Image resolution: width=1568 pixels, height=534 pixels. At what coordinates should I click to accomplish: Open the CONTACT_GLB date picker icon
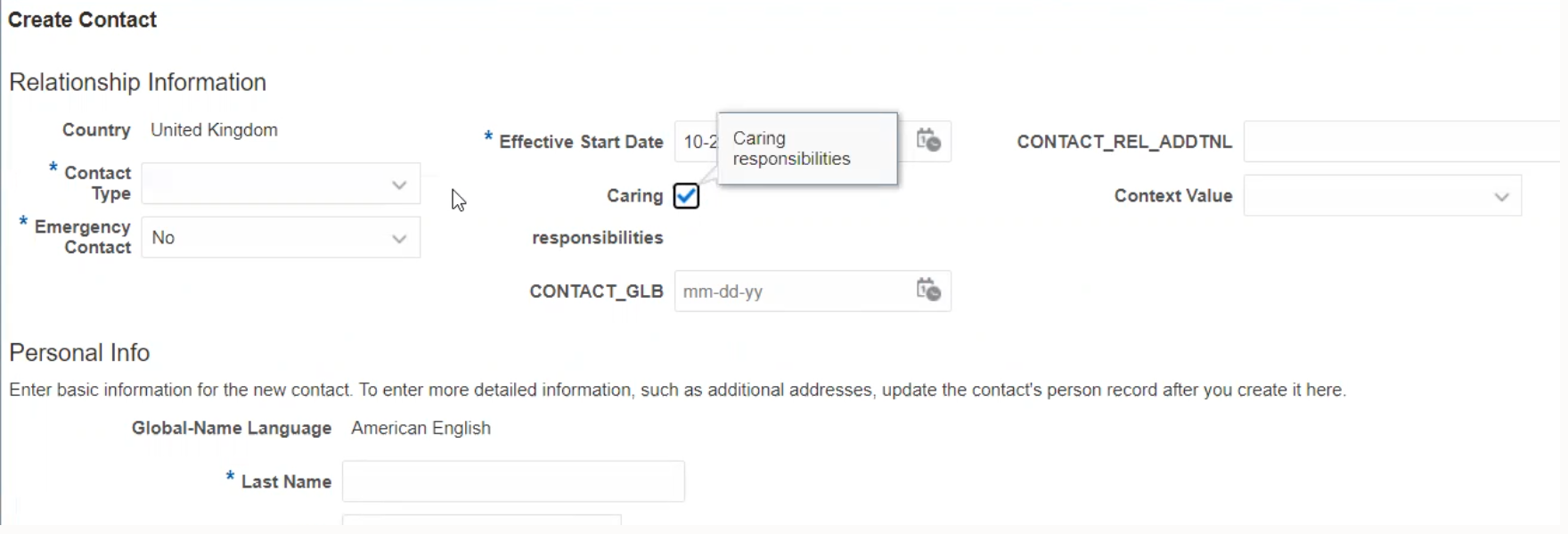point(928,290)
